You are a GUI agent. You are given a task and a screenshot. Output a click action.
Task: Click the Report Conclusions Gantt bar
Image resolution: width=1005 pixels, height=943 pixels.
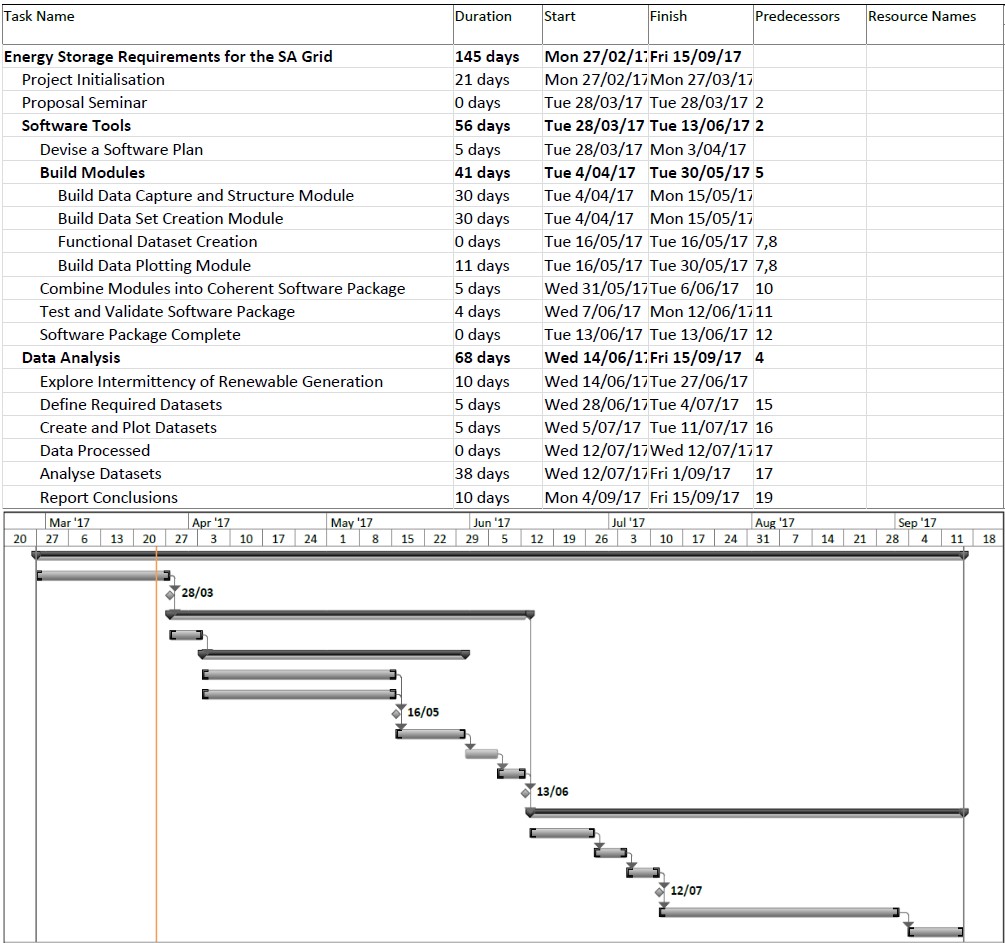click(x=935, y=931)
